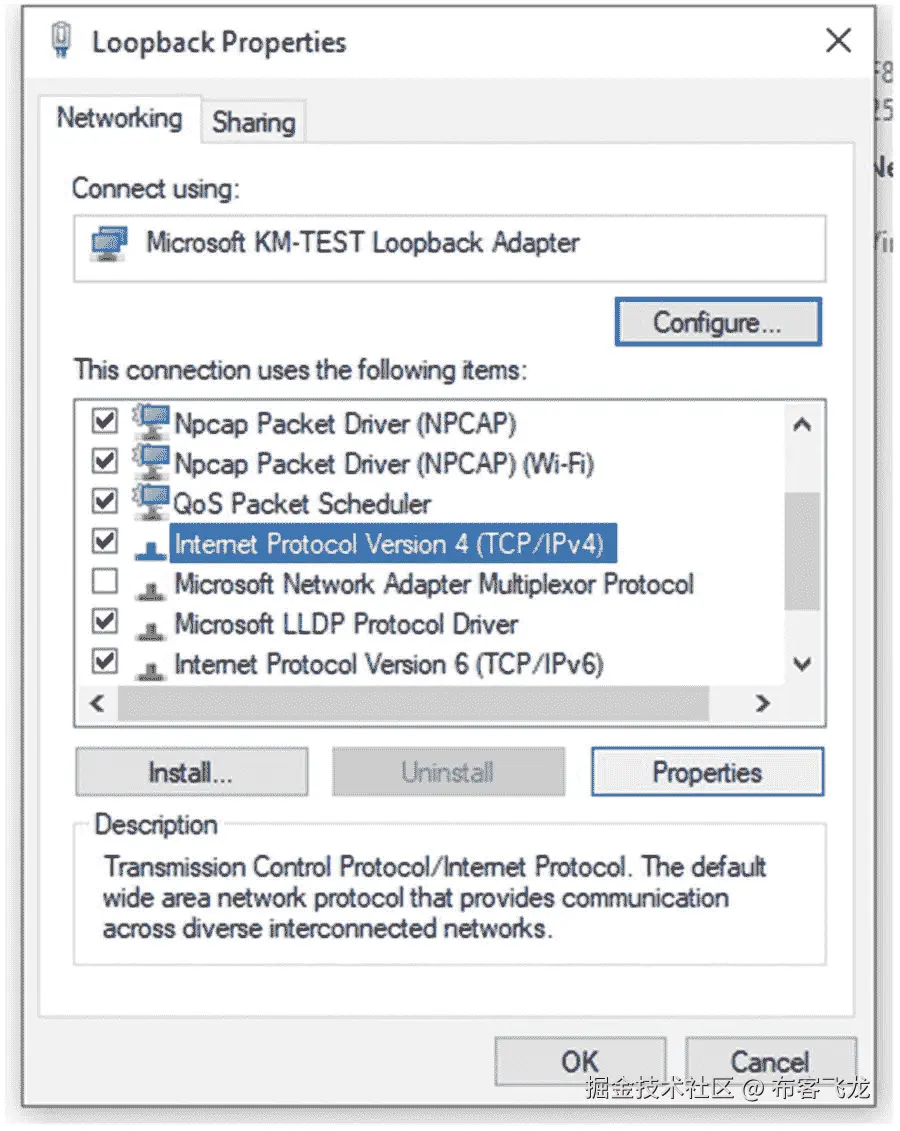Click the vertical scrollbar thumb in the items list
The height and width of the screenshot is (1131, 900).
point(801,550)
